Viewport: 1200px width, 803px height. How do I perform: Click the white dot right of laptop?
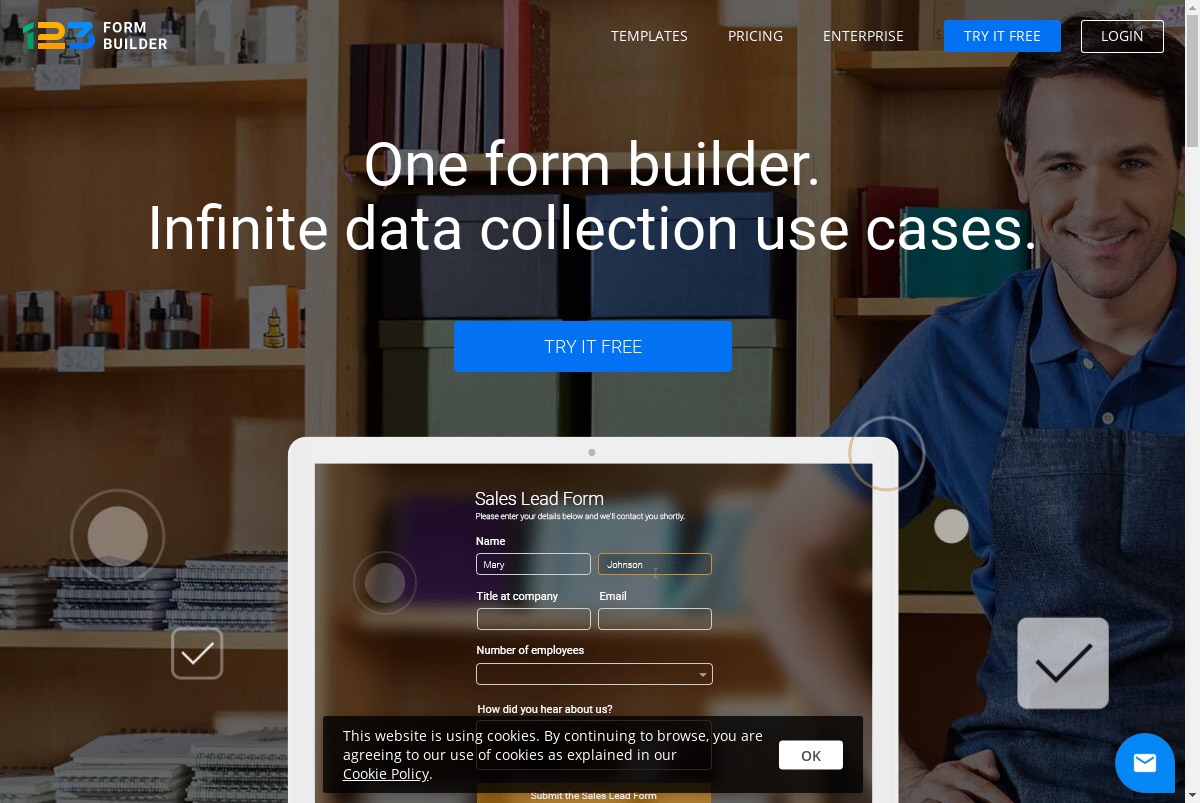point(951,526)
